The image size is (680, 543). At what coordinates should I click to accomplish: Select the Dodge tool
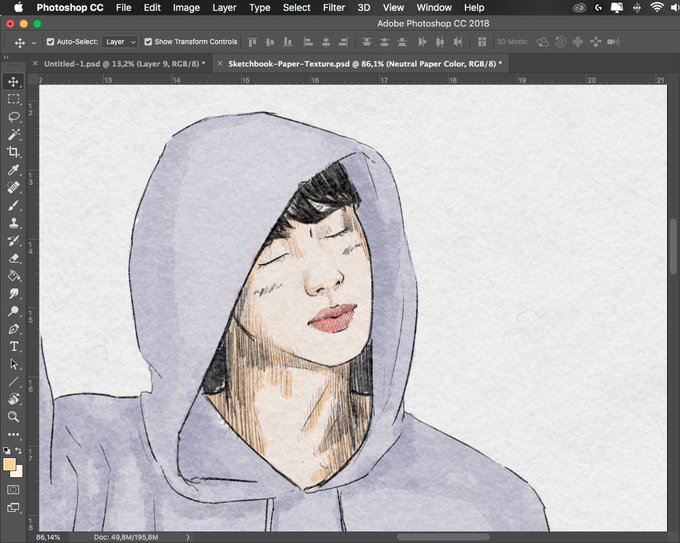pos(13,311)
